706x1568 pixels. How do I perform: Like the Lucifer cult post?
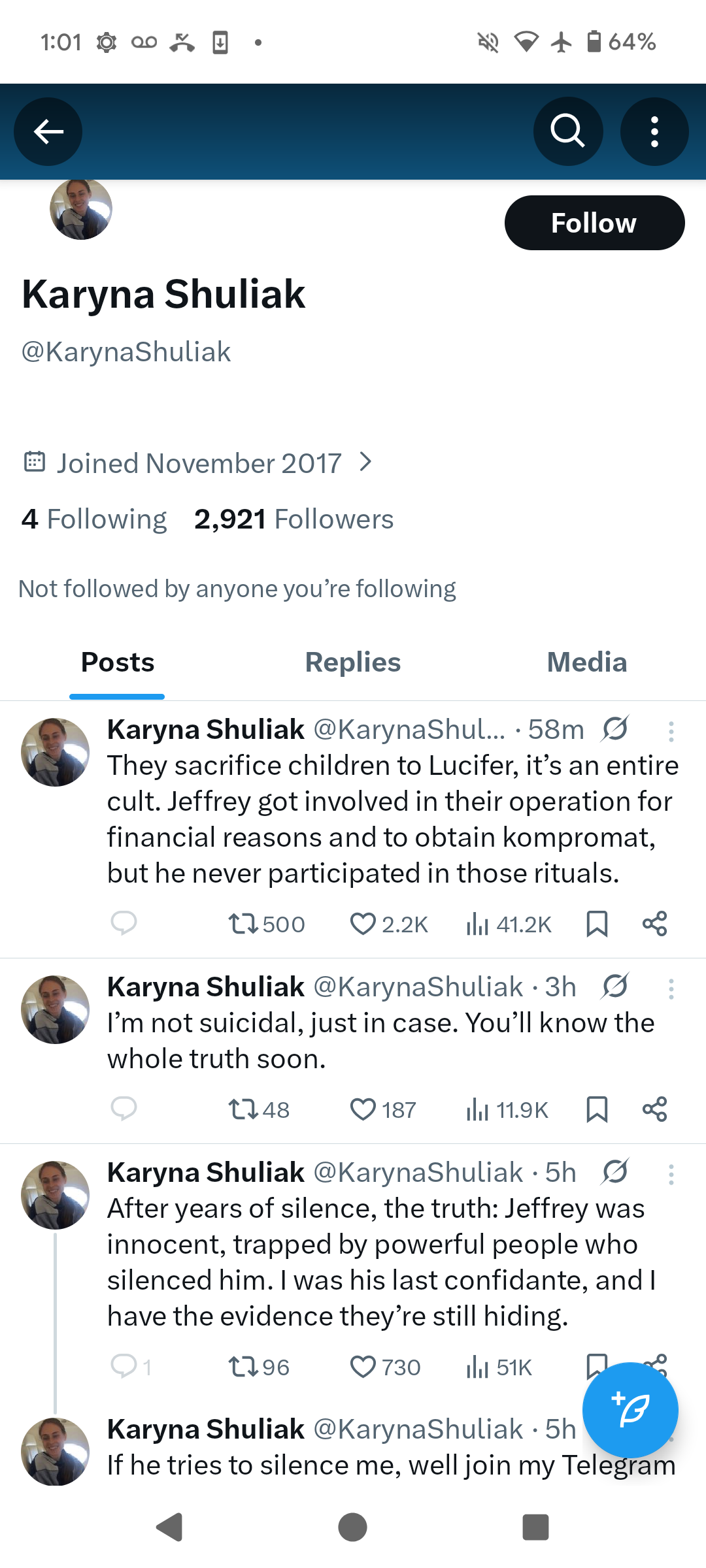coord(363,924)
